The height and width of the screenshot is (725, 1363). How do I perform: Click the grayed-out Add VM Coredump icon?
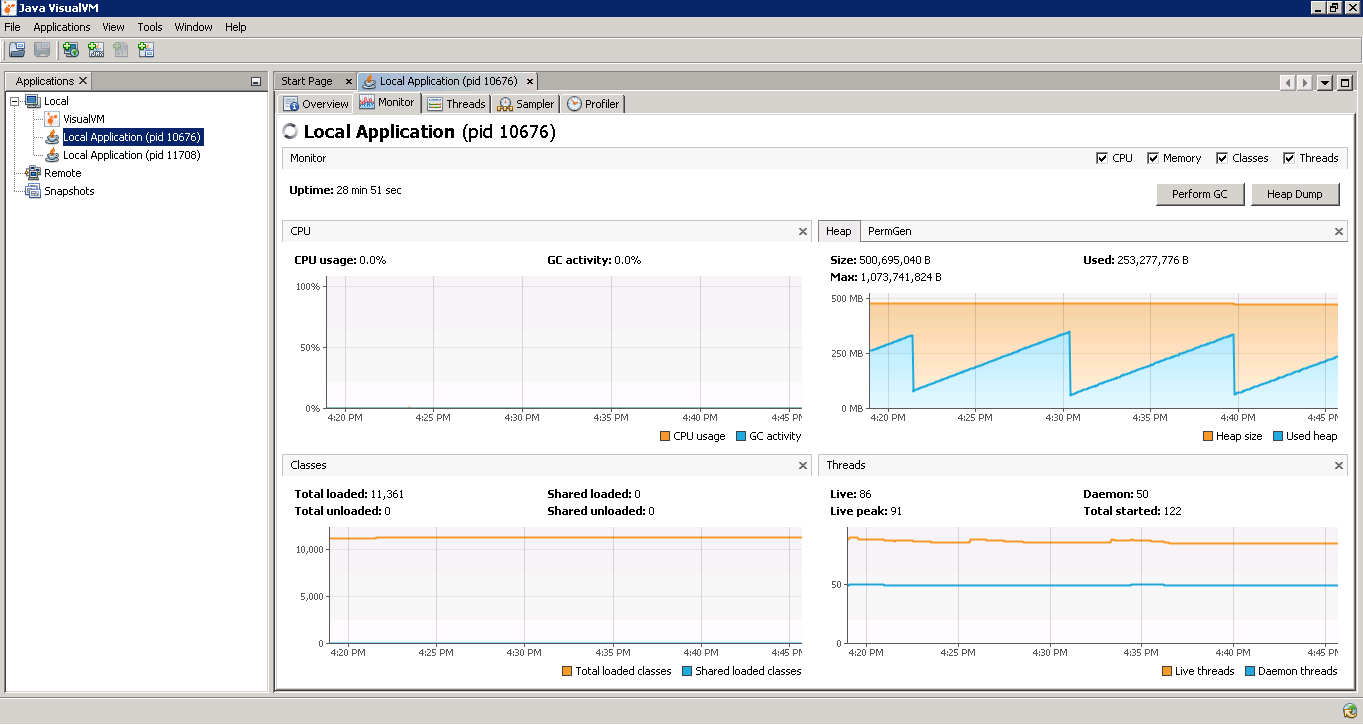(x=121, y=49)
